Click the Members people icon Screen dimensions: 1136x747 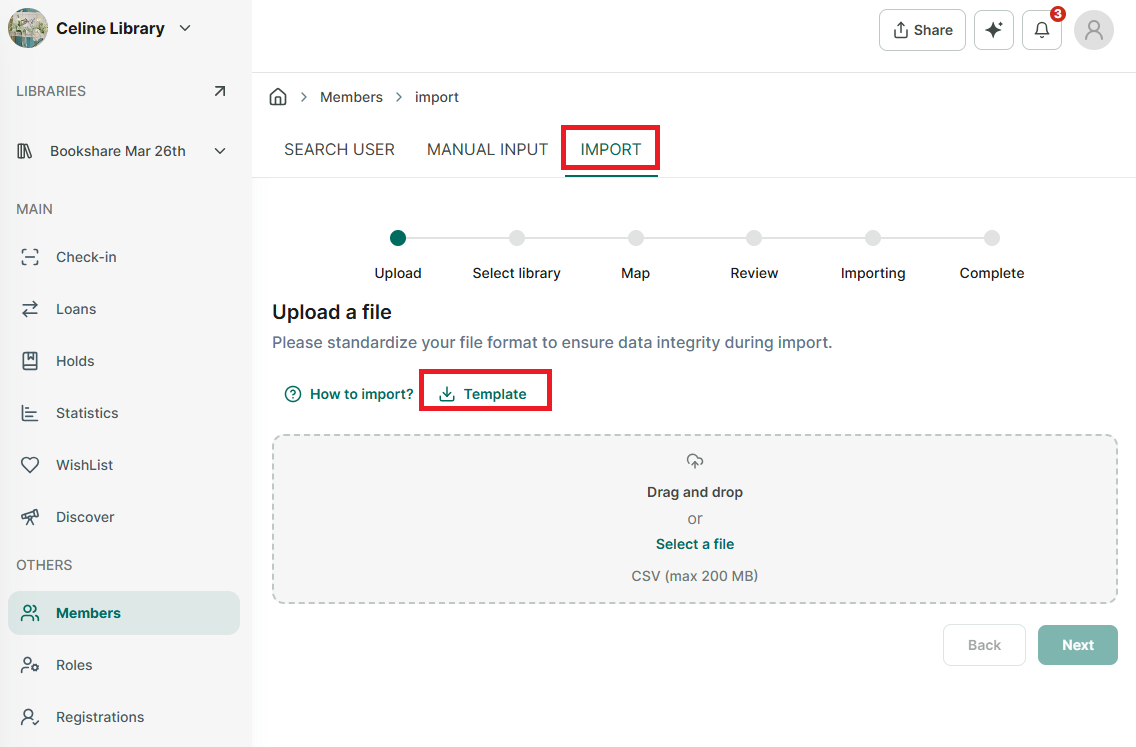(30, 613)
